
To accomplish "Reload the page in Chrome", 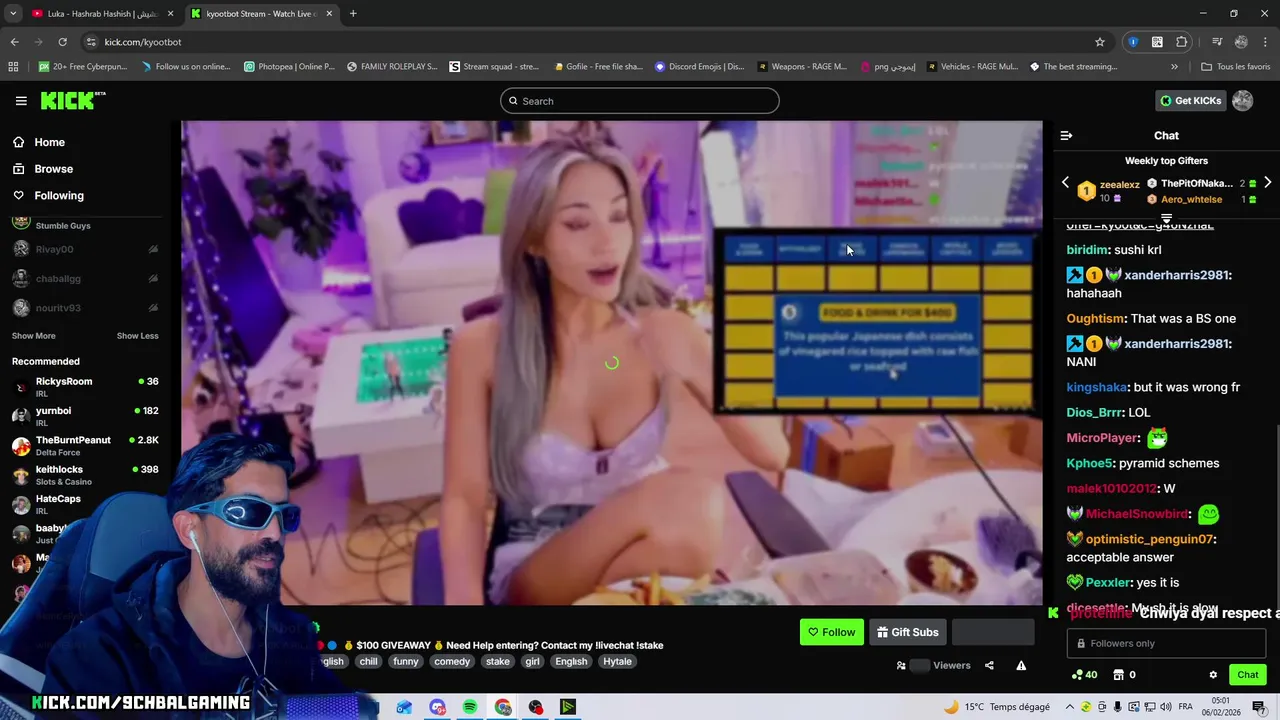I will tap(62, 42).
